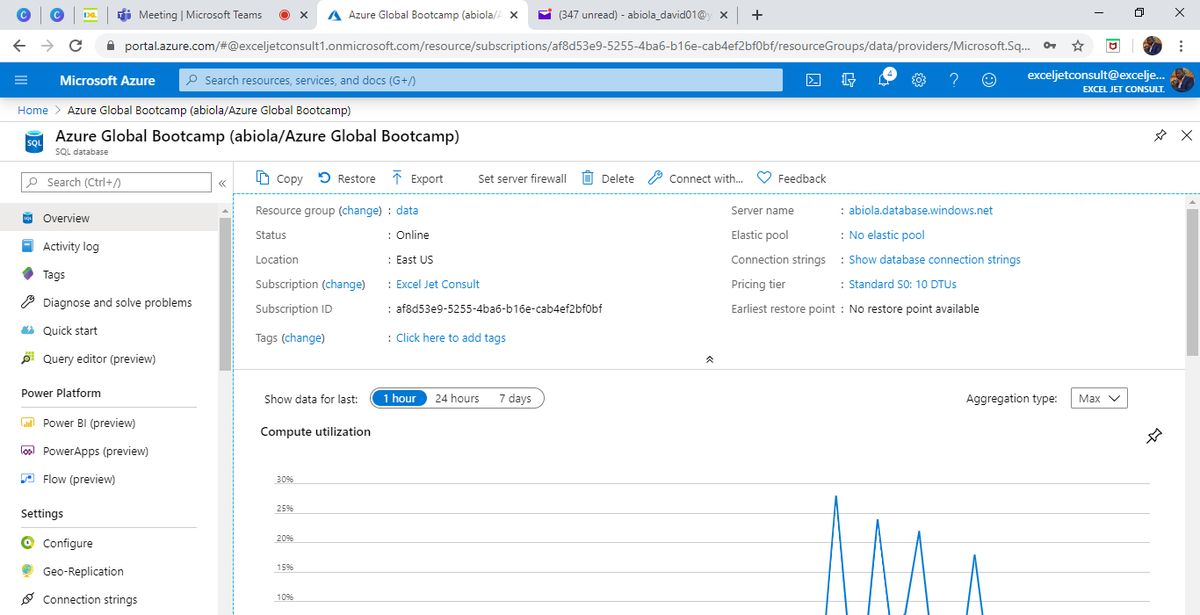Open Diagnose and solve problems

[x=115, y=302]
